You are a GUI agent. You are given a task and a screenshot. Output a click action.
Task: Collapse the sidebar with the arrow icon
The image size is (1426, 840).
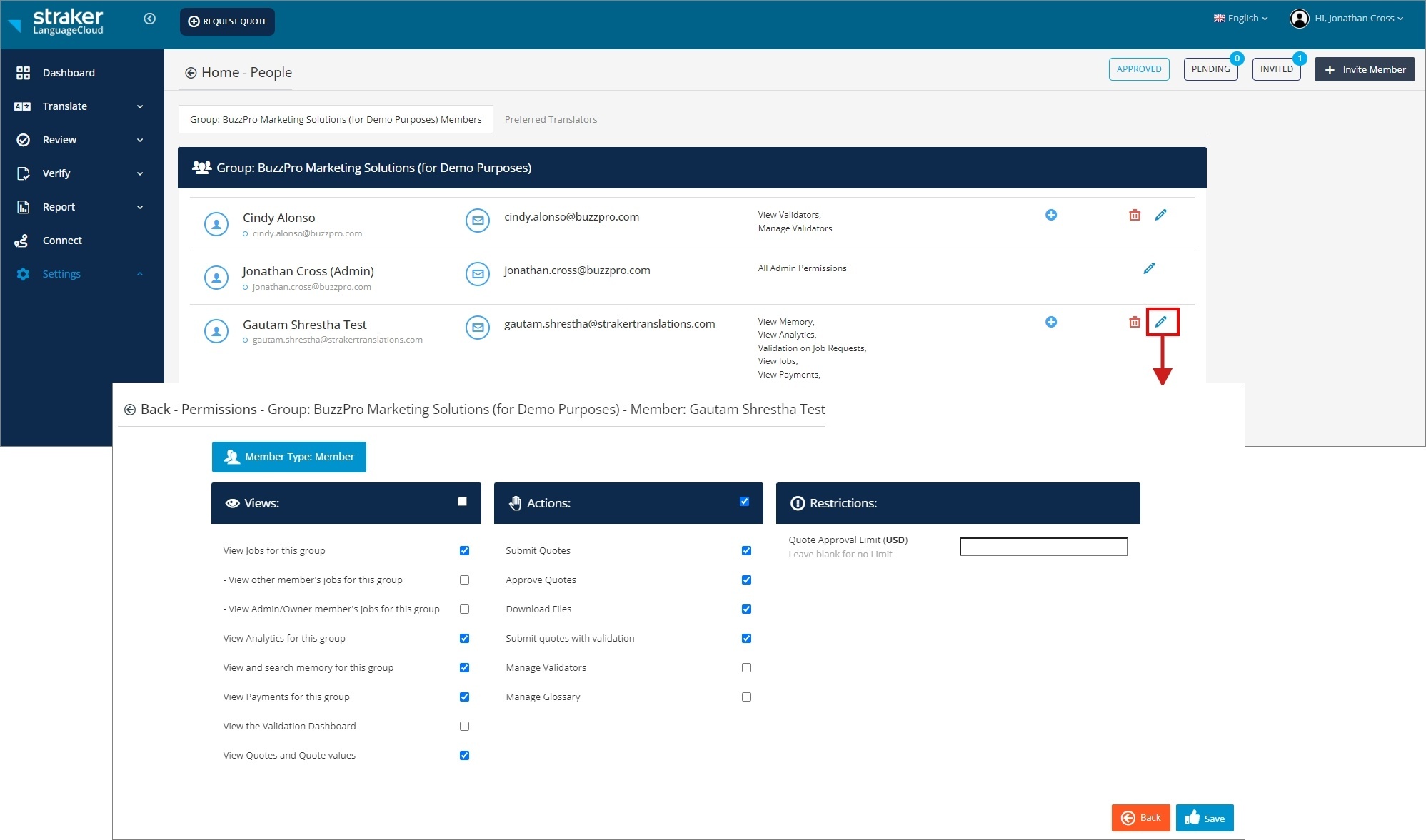click(149, 19)
